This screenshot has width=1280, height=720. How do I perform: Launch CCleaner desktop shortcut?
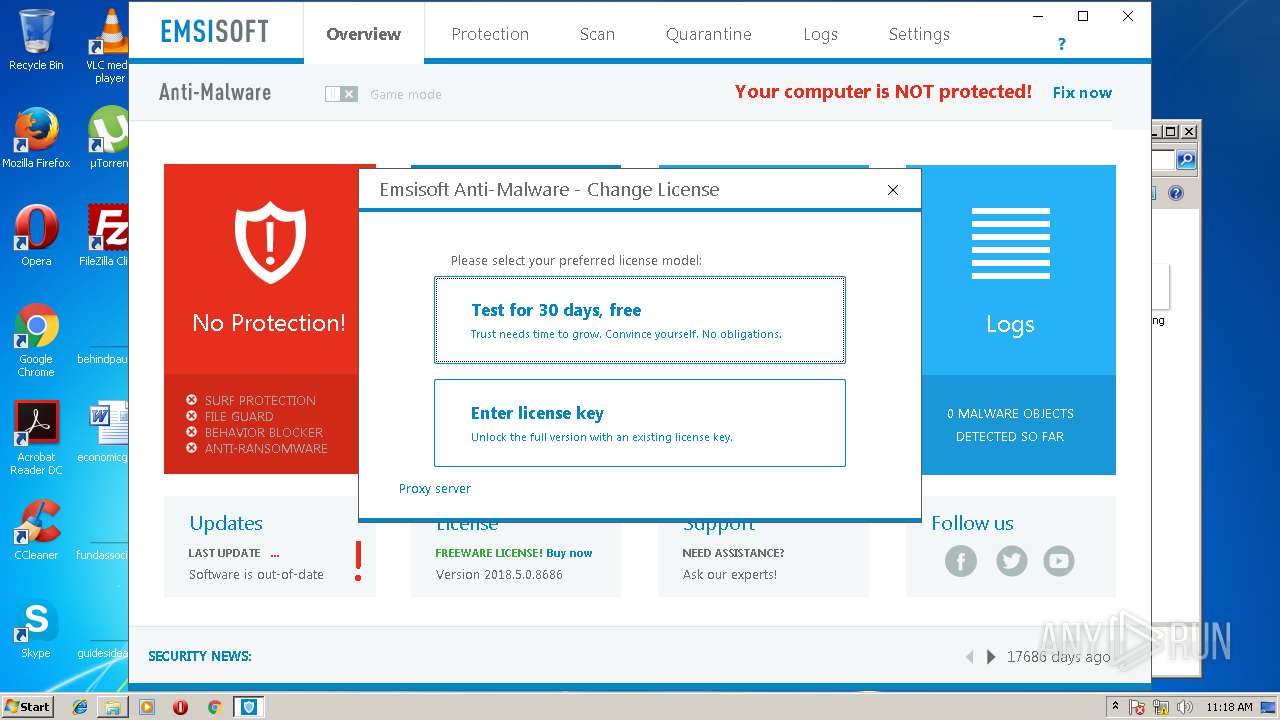pos(36,530)
